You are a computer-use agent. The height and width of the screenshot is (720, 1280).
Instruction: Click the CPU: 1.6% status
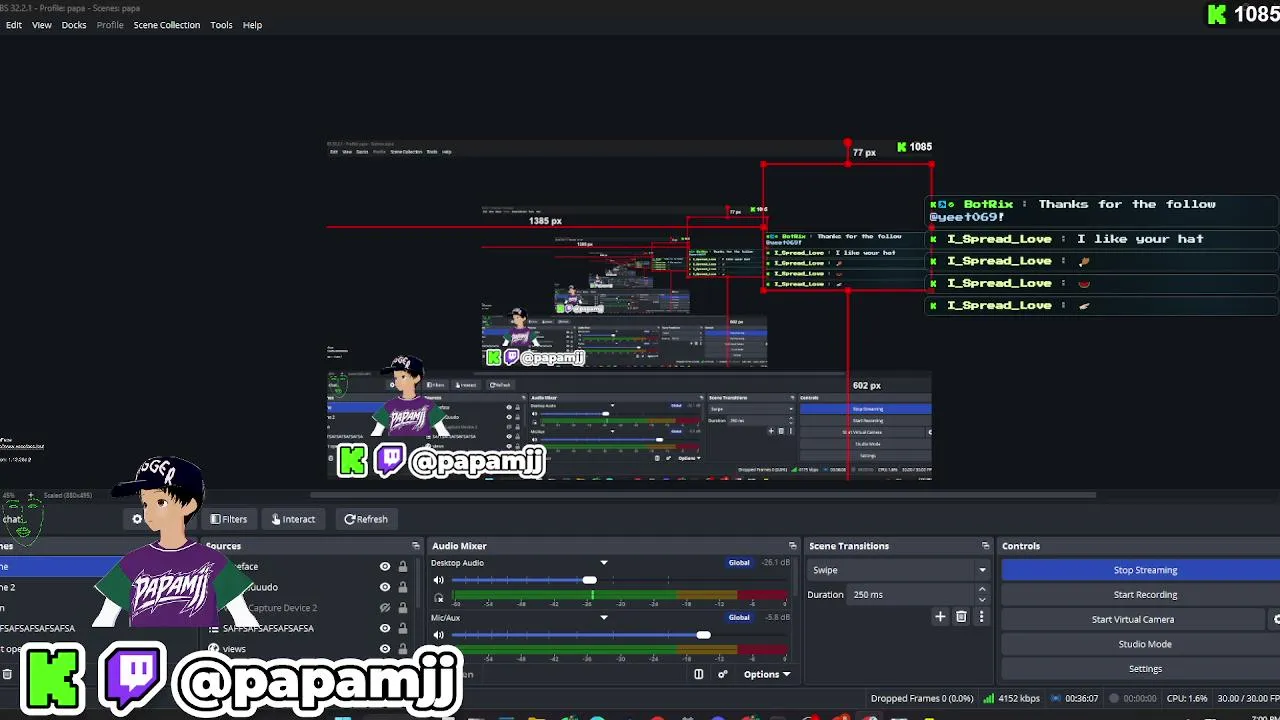[1188, 698]
